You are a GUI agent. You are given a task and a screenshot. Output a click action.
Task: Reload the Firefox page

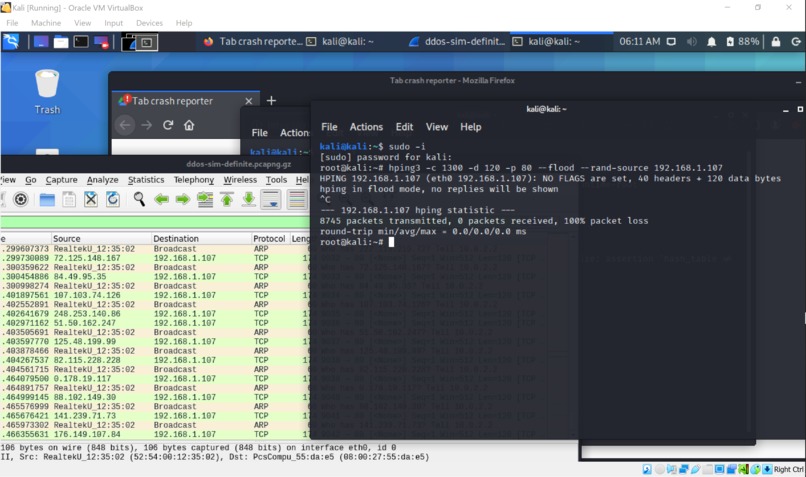click(x=168, y=125)
